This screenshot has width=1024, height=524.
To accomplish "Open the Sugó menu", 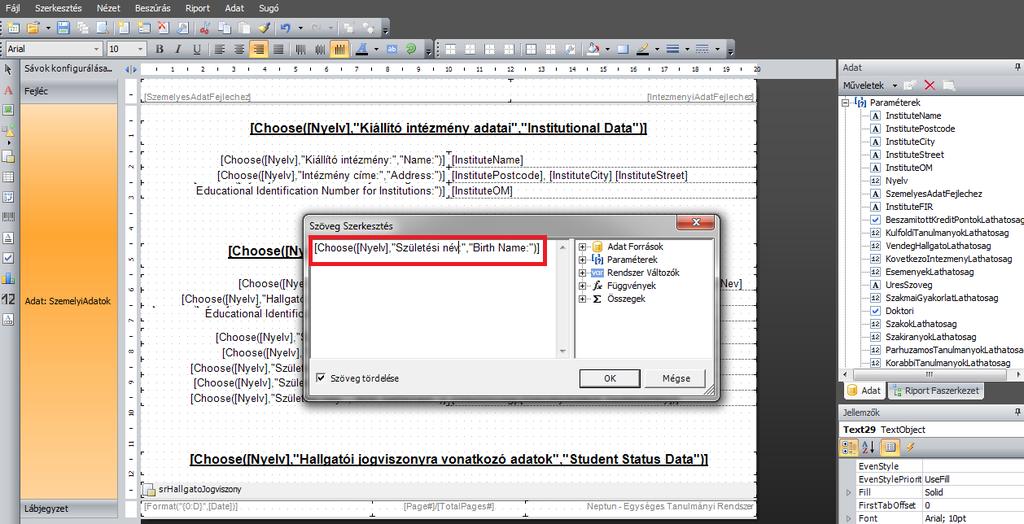I will point(268,8).
